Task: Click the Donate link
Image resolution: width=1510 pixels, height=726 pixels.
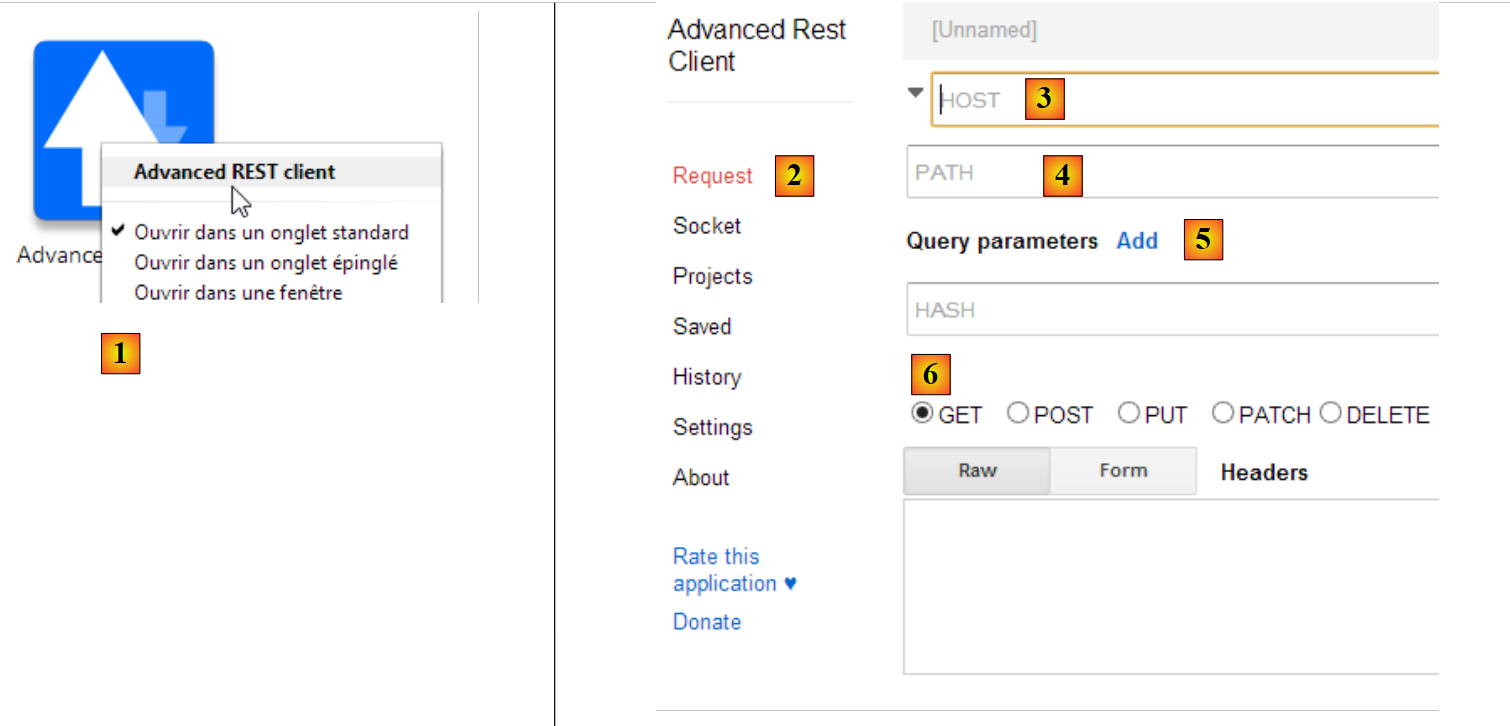Action: point(707,622)
